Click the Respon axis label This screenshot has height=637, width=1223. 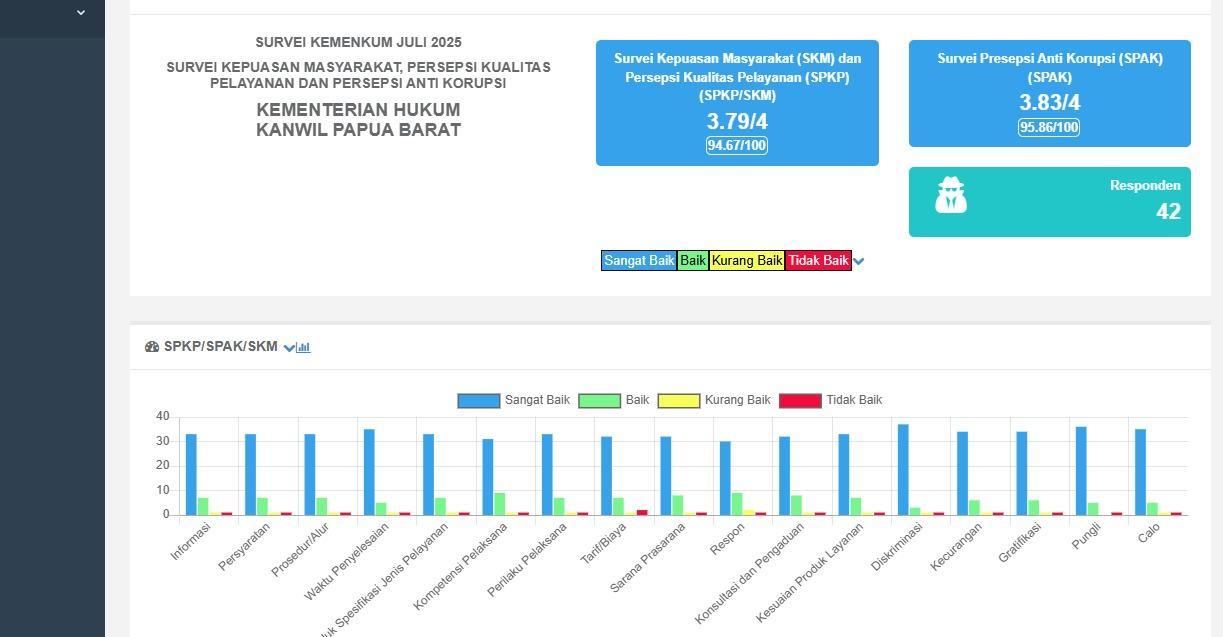click(727, 538)
